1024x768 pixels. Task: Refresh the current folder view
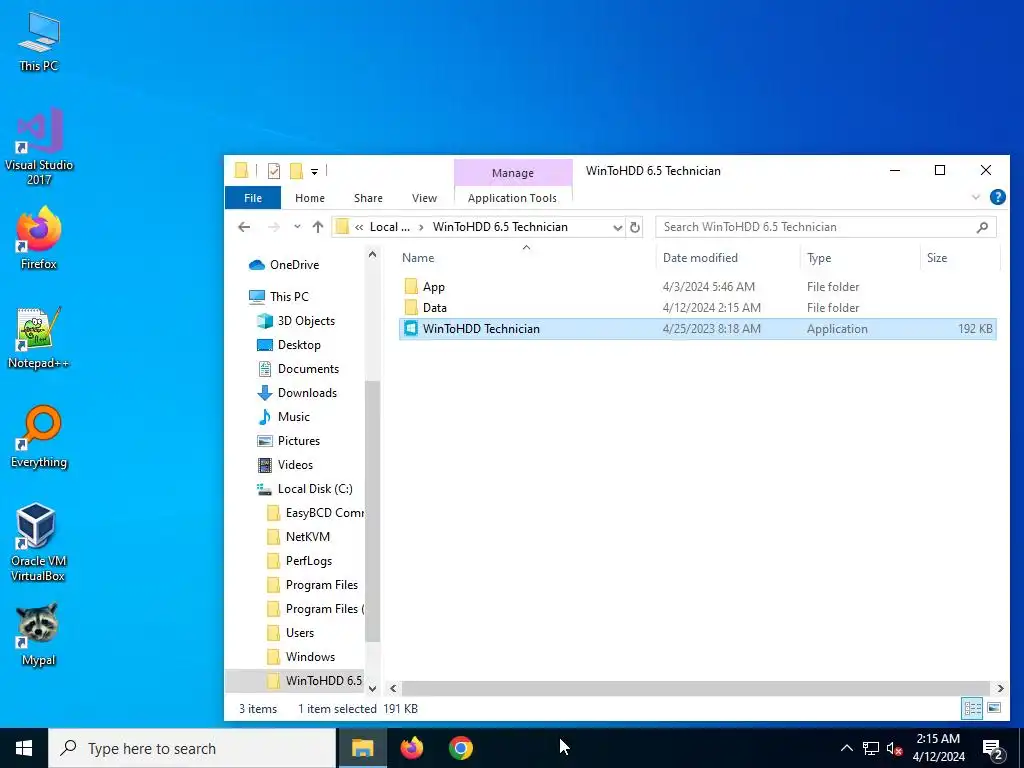[635, 227]
